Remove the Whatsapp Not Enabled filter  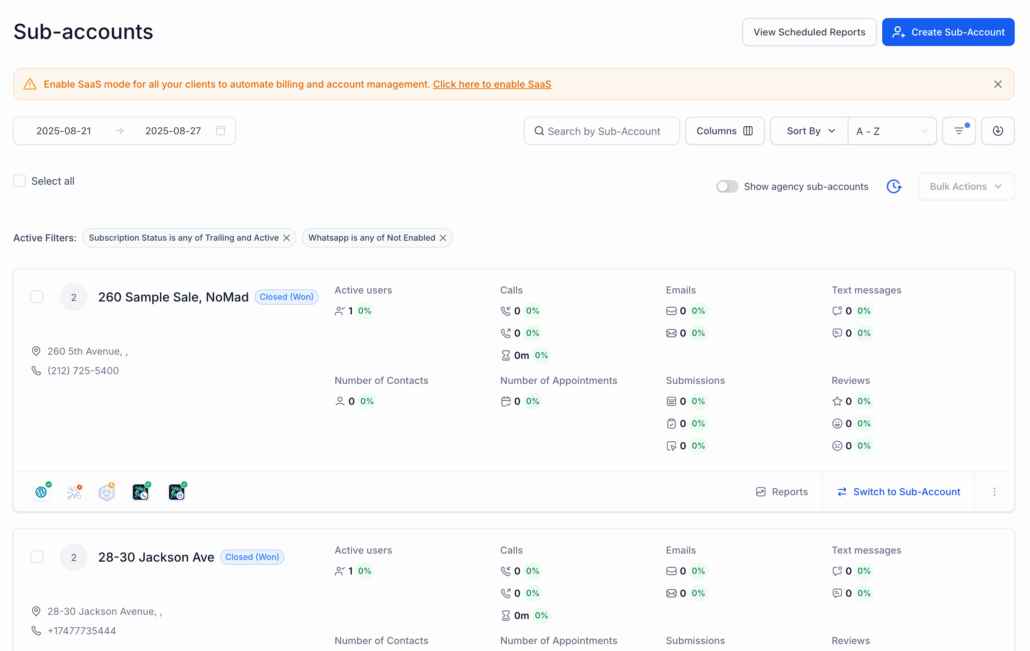[443, 238]
